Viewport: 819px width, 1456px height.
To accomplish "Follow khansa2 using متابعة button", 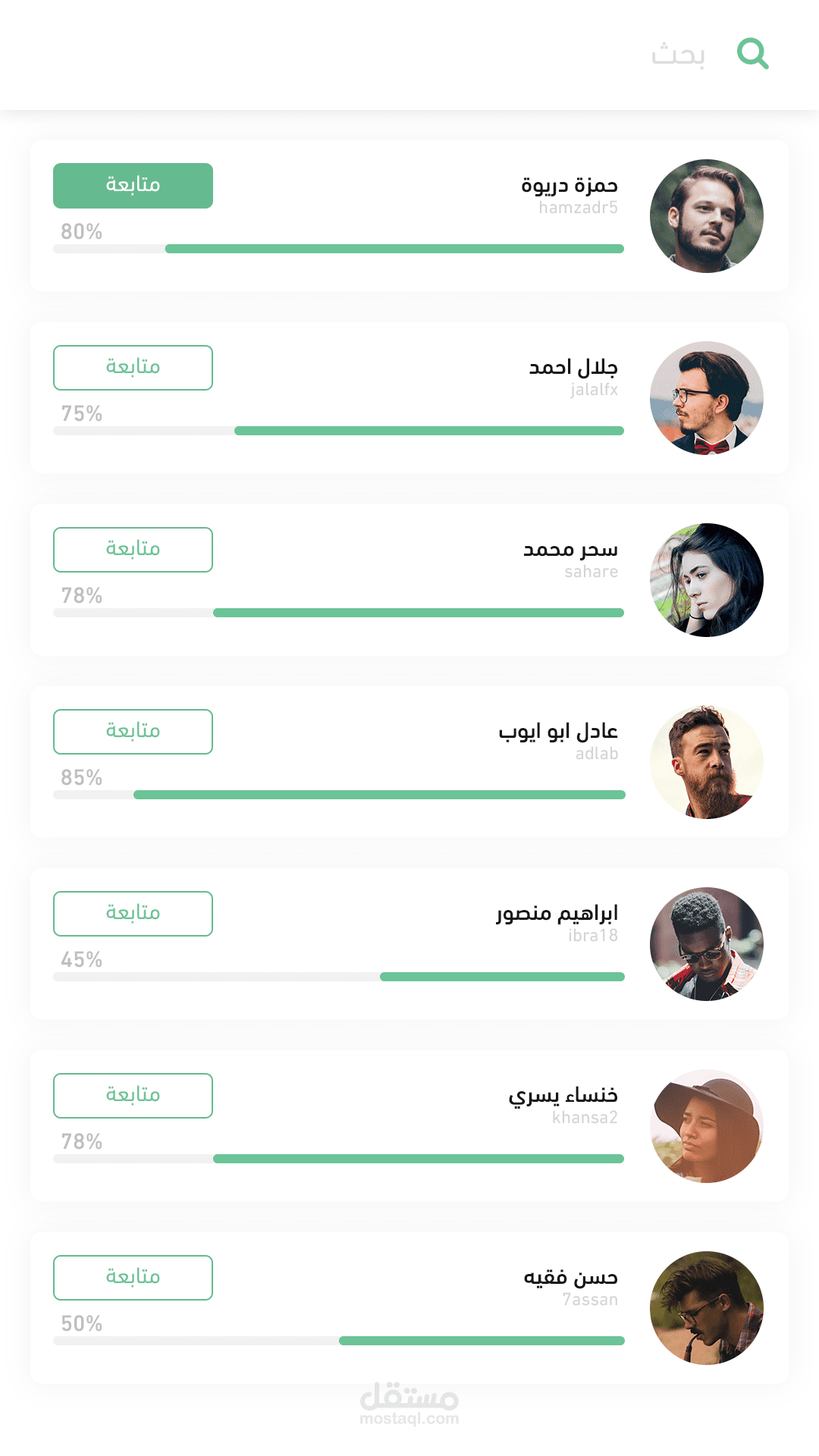I will (133, 1096).
